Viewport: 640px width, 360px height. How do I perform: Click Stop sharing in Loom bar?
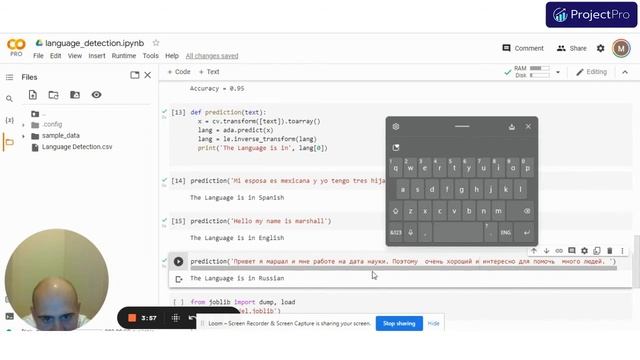399,323
